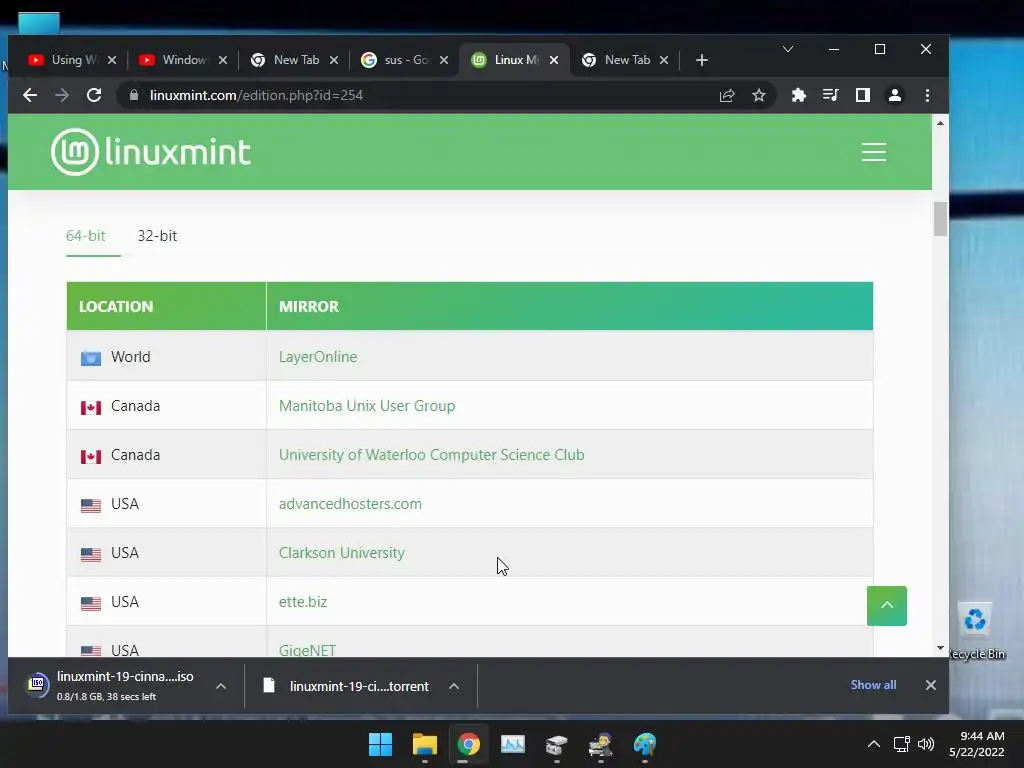This screenshot has height=768, width=1024.
Task: Click the page vertical scrollbar thumb
Action: (940, 219)
